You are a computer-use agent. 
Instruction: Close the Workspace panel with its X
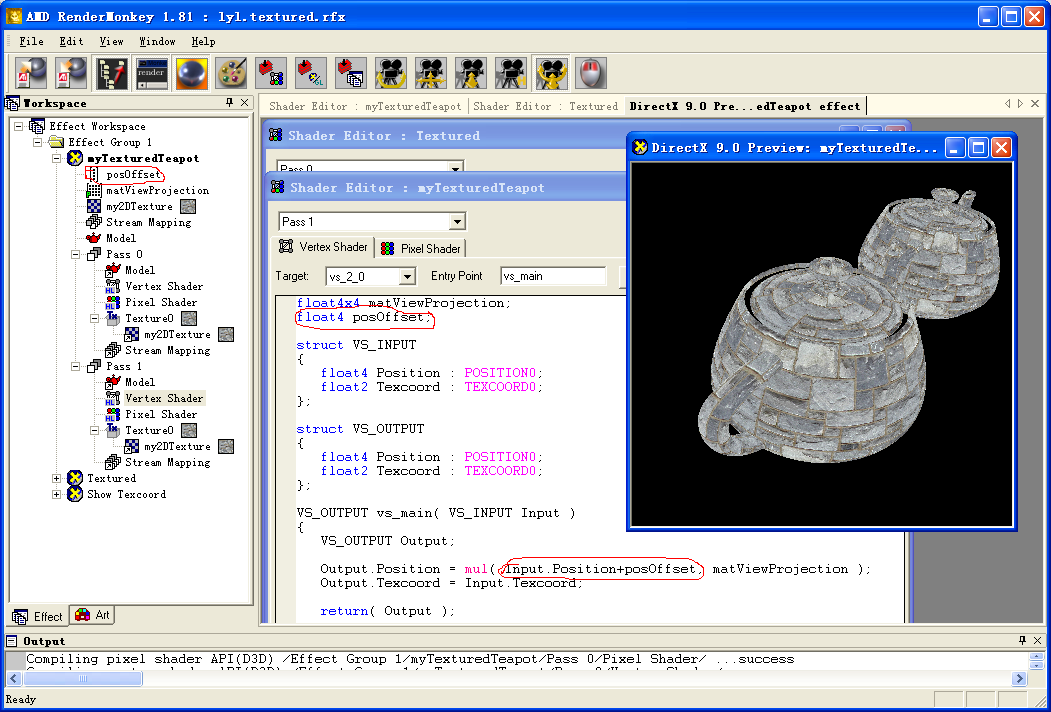pos(245,103)
